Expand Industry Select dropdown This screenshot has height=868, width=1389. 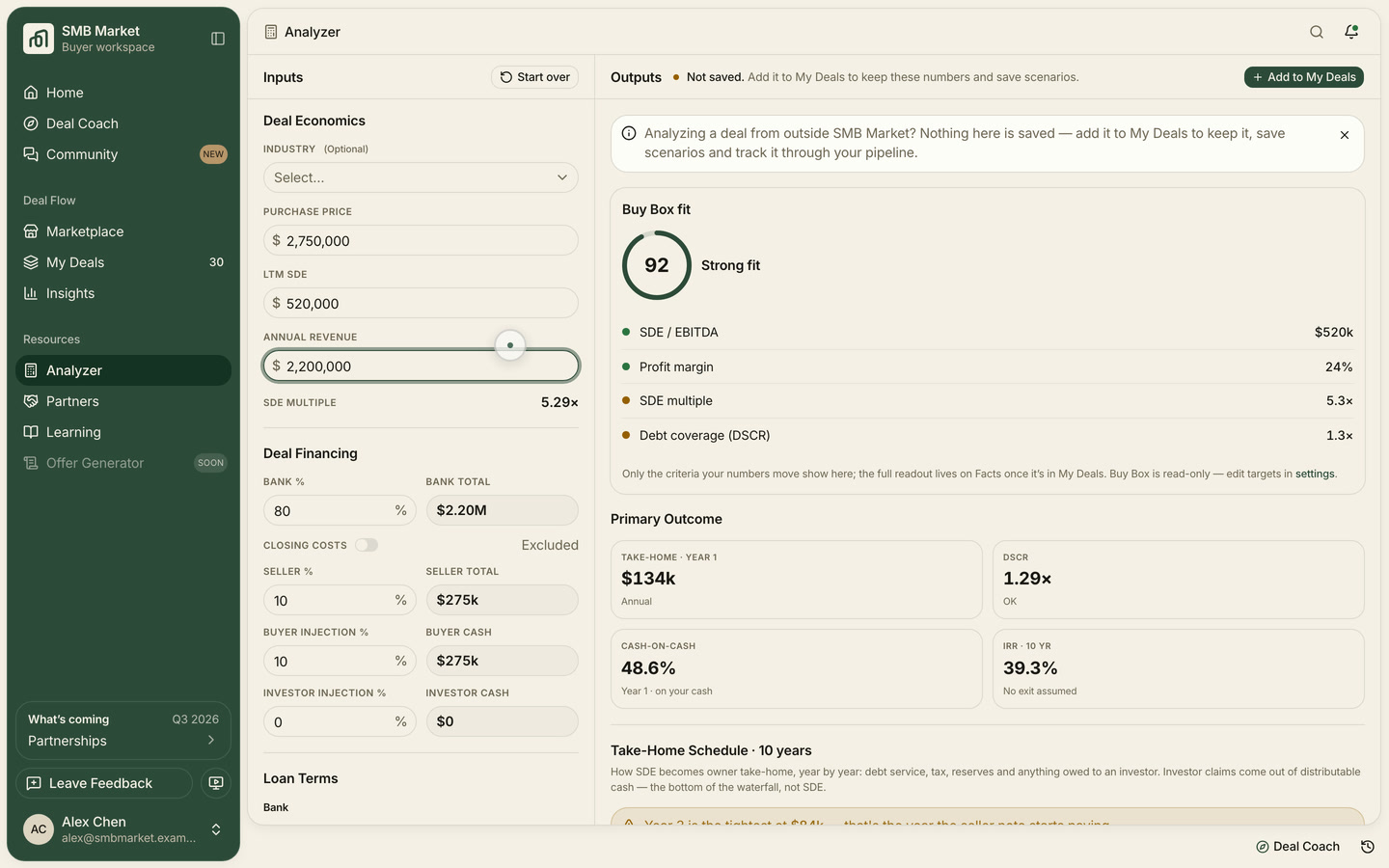click(x=421, y=177)
